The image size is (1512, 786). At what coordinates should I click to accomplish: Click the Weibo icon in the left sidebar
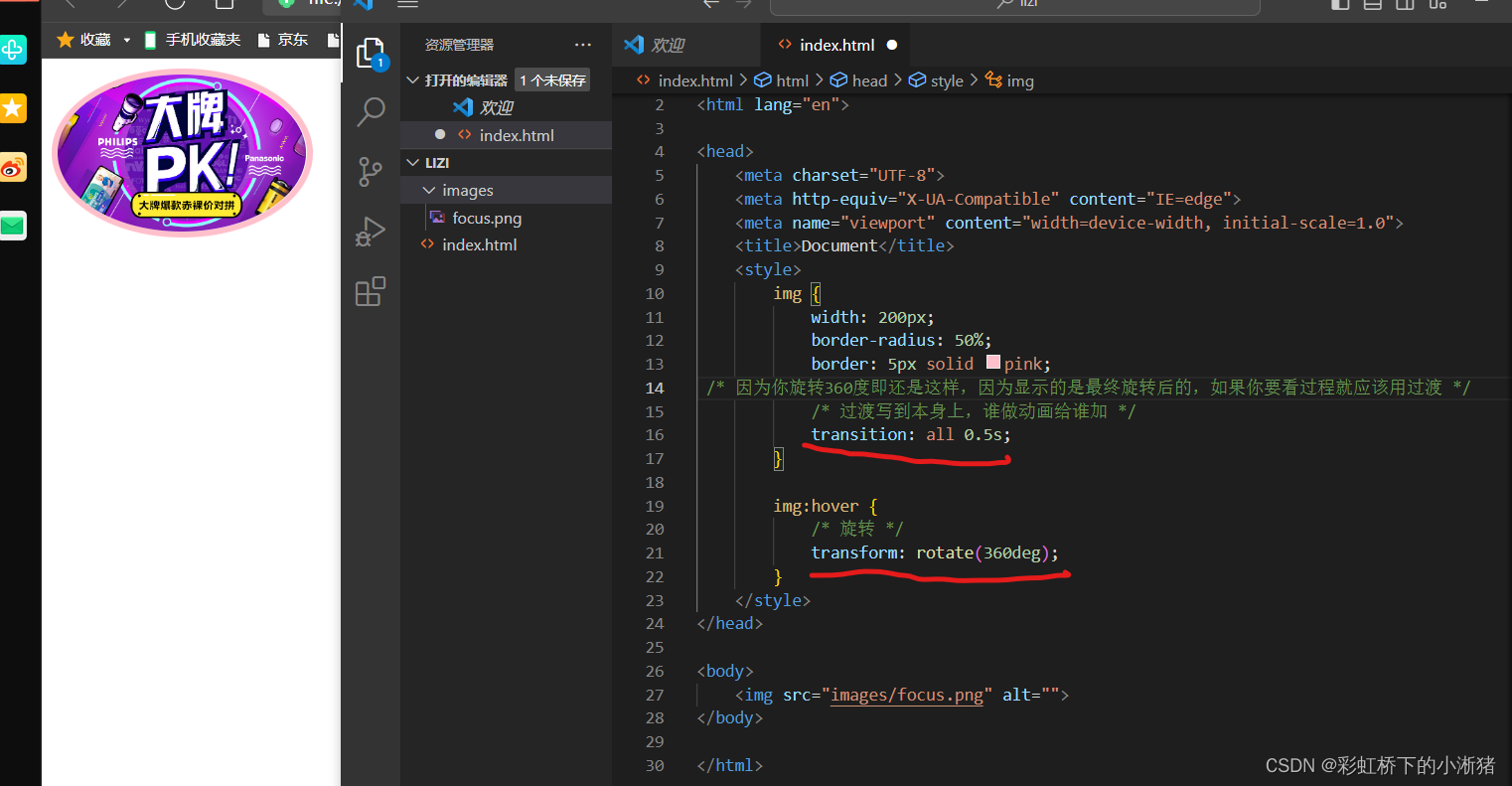click(14, 167)
